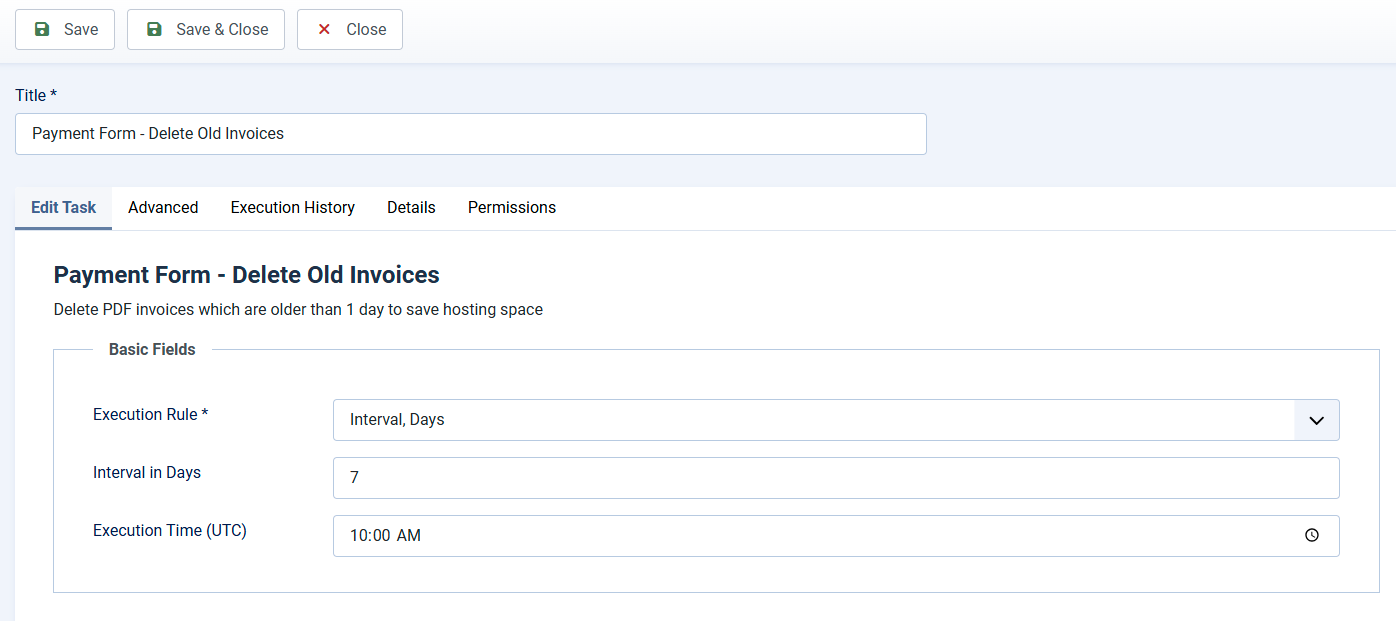This screenshot has height=621, width=1396.
Task: Click the 'Title *' label
Action: coord(36,95)
